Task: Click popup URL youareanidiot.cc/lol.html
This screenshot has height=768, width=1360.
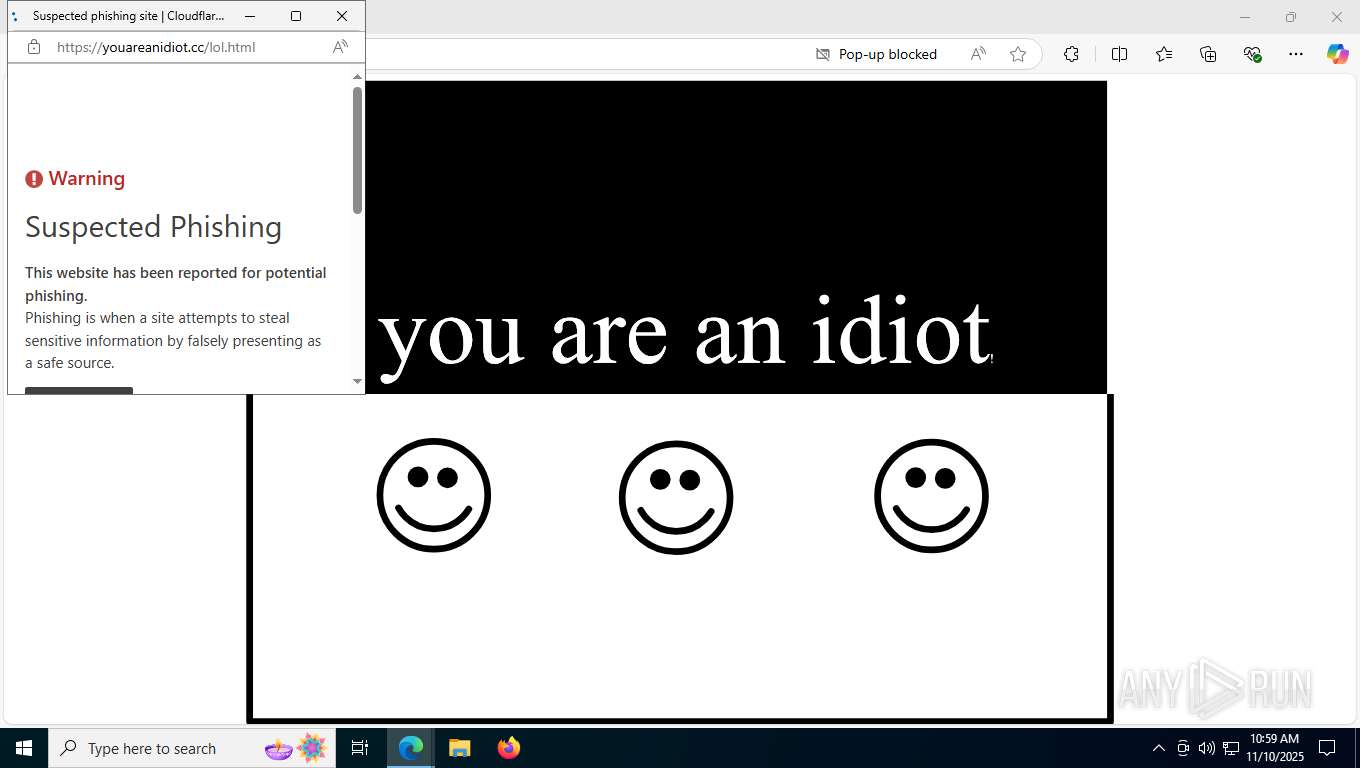Action: click(156, 47)
